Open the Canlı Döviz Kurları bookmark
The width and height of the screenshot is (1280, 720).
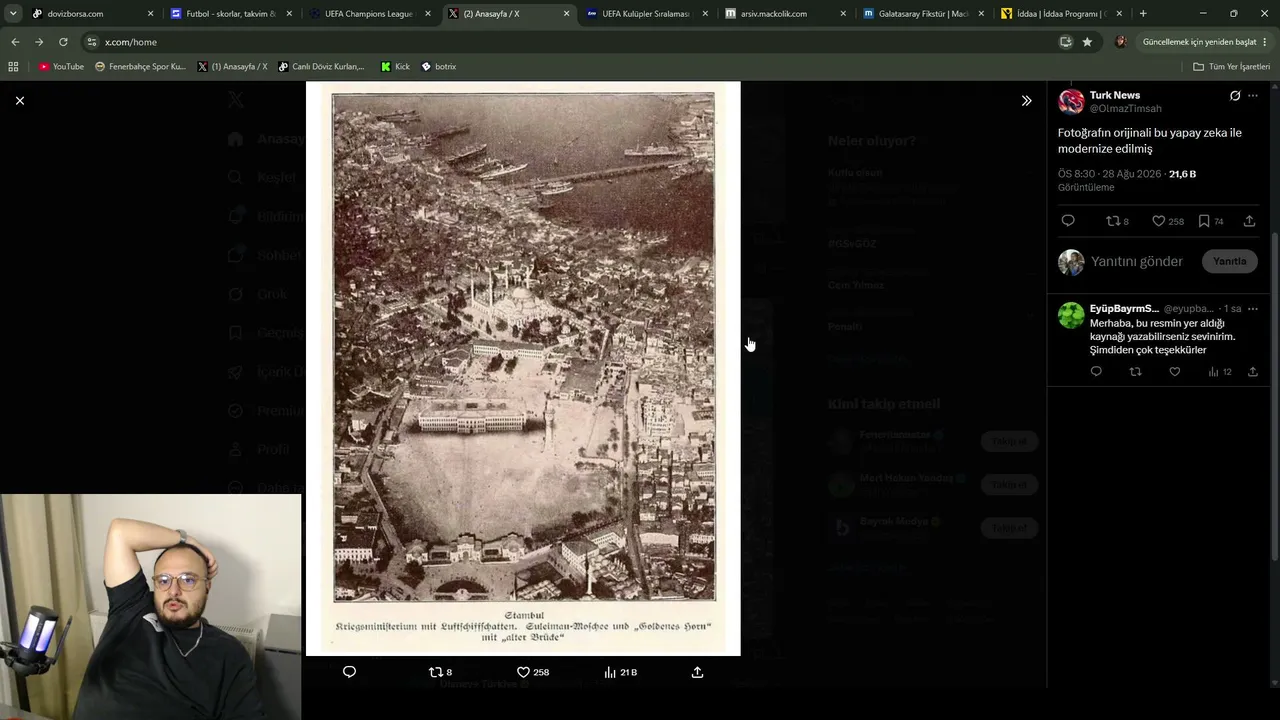(x=321, y=67)
